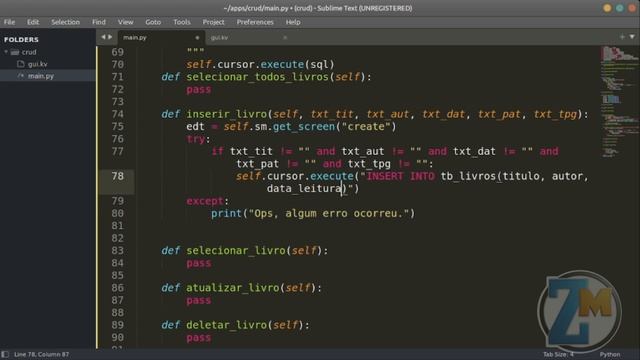Image resolution: width=640 pixels, height=360 pixels.
Task: Click the try keyword on line 76
Action: [x=196, y=139]
